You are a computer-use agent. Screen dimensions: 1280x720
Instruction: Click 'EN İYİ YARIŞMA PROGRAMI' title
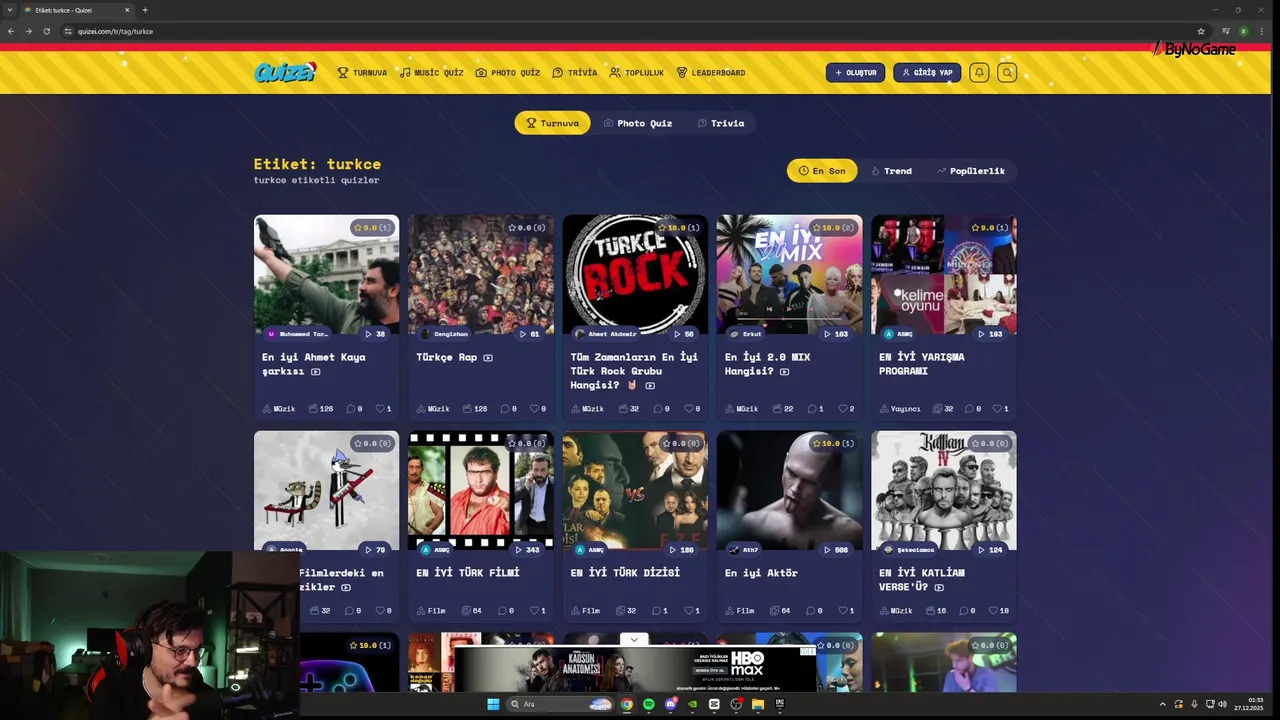pyautogui.click(x=922, y=364)
